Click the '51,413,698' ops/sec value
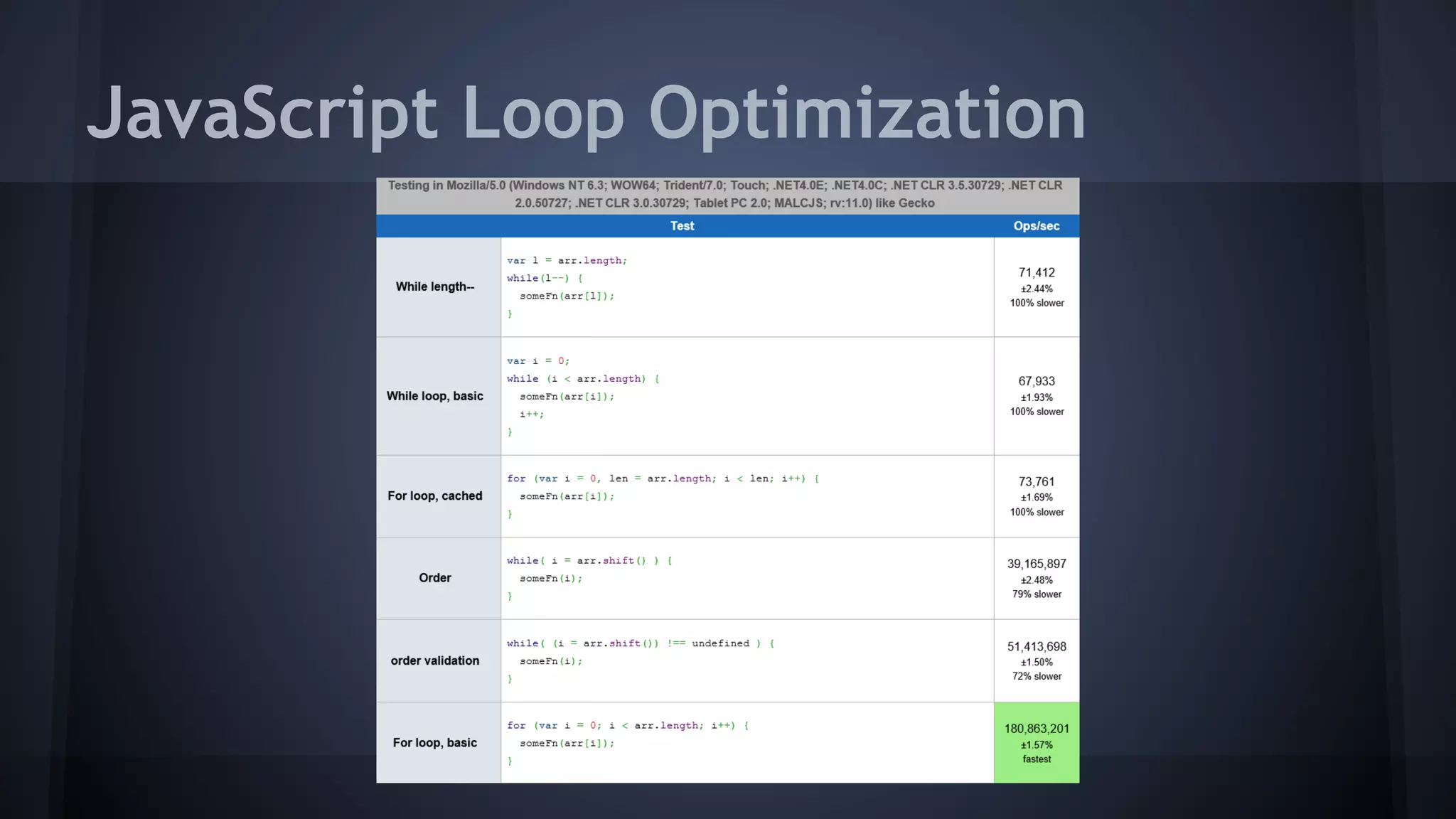 pyautogui.click(x=1037, y=647)
